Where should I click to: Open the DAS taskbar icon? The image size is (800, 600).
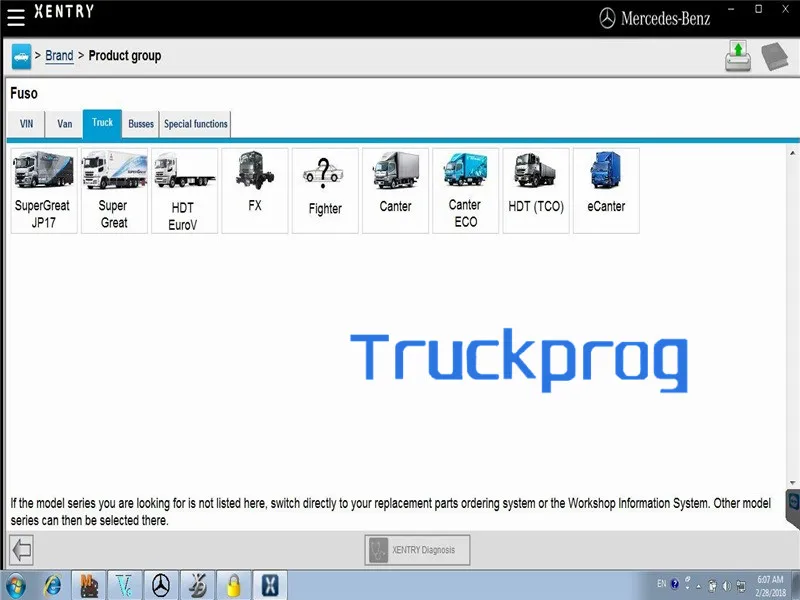pos(197,586)
